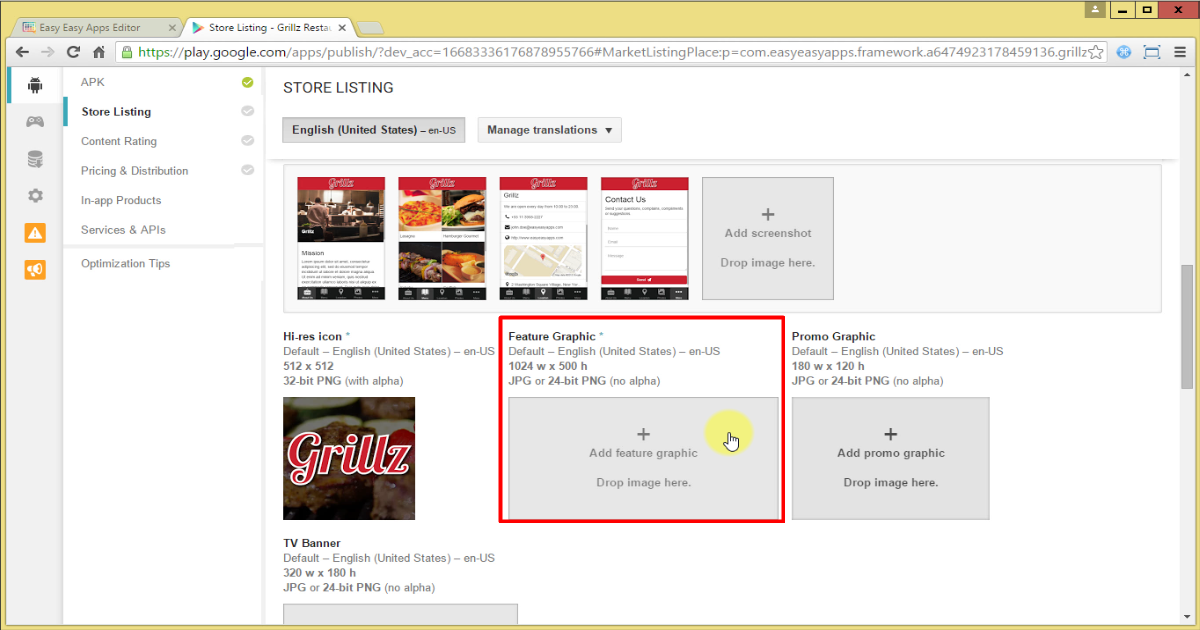Bookmark this page with the star icon

pyautogui.click(x=1094, y=51)
